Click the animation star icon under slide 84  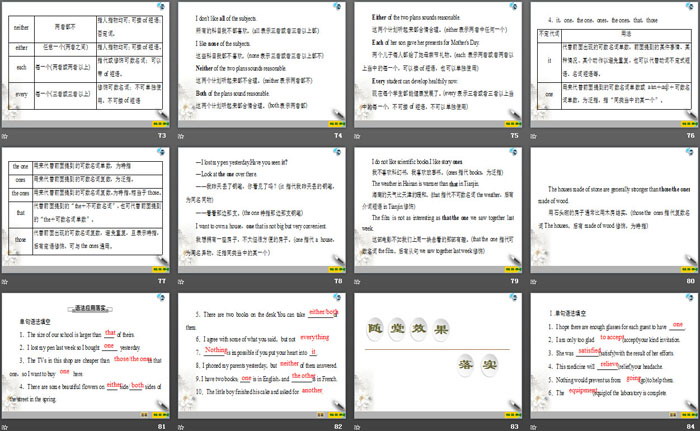click(533, 427)
